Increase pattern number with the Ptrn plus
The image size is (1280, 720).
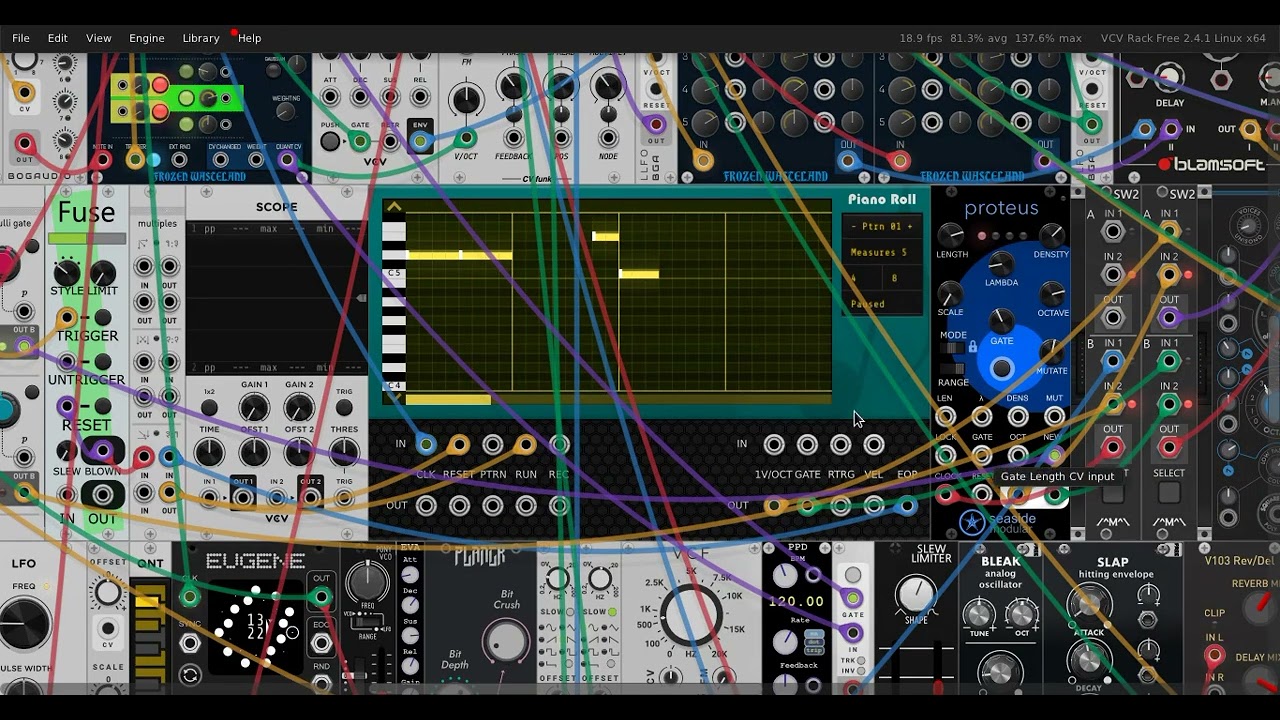click(x=909, y=227)
